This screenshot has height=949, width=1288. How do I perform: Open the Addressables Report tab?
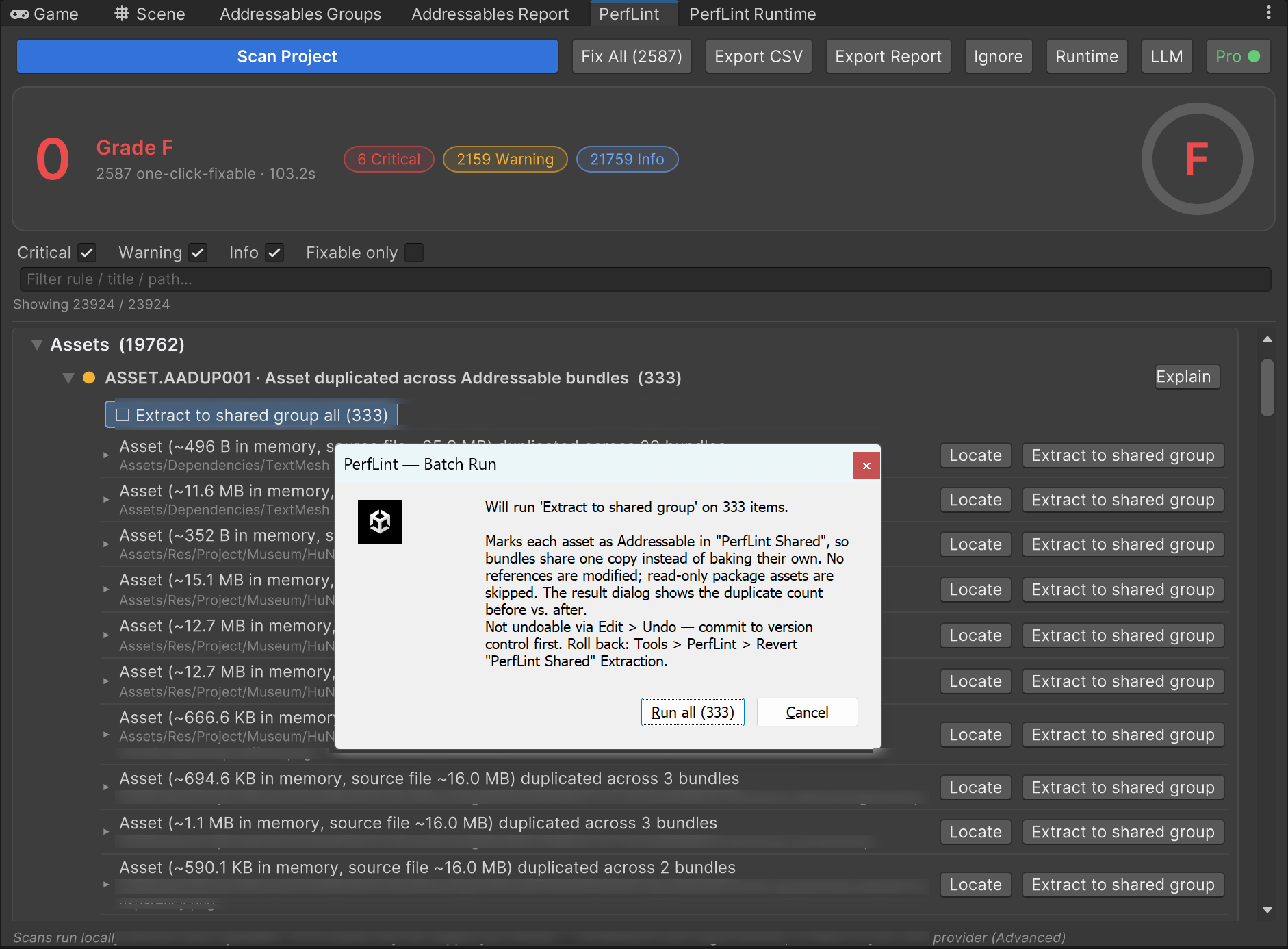coord(490,14)
